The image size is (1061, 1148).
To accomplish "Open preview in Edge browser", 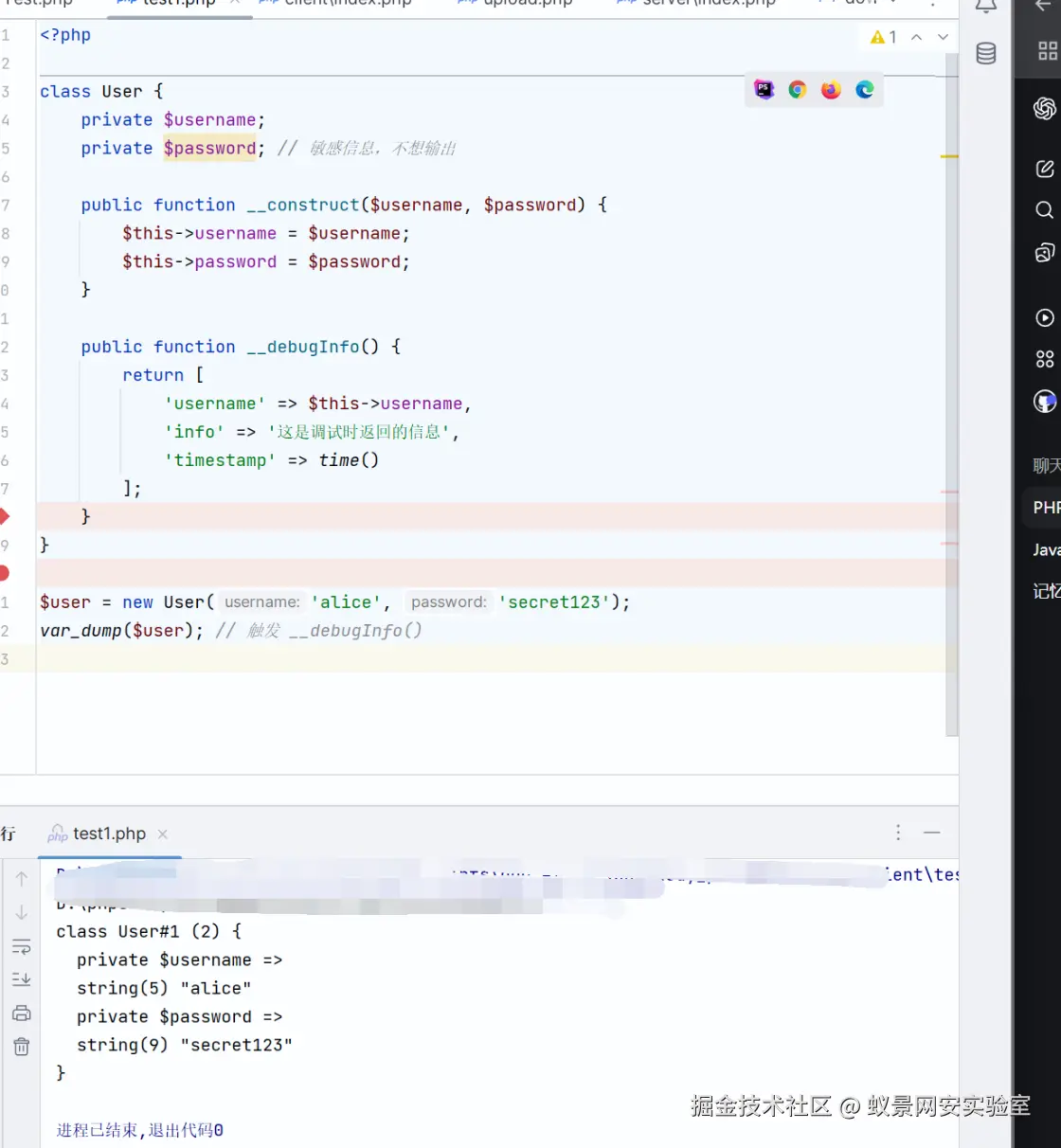I will (x=865, y=90).
